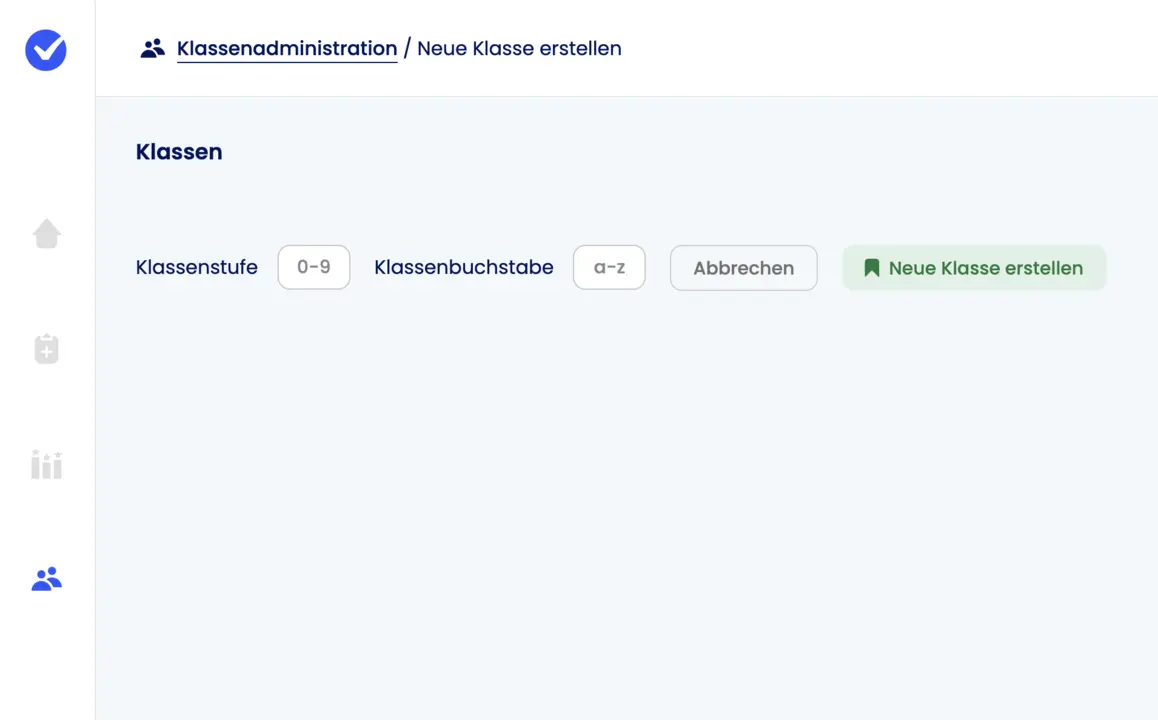This screenshot has width=1158, height=720.
Task: Submit with green 'Neue Klasse erstellen' button
Action: tap(974, 268)
